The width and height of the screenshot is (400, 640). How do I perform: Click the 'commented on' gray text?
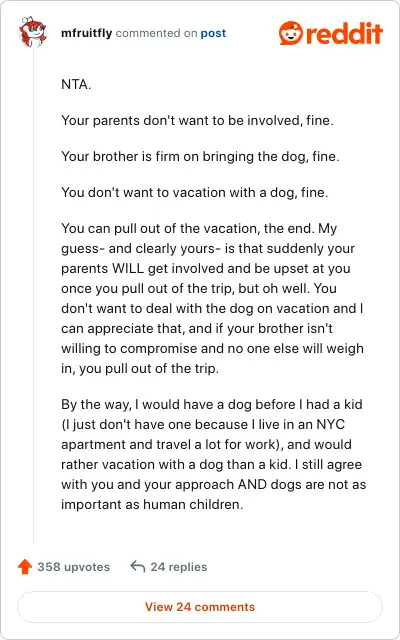pos(156,33)
